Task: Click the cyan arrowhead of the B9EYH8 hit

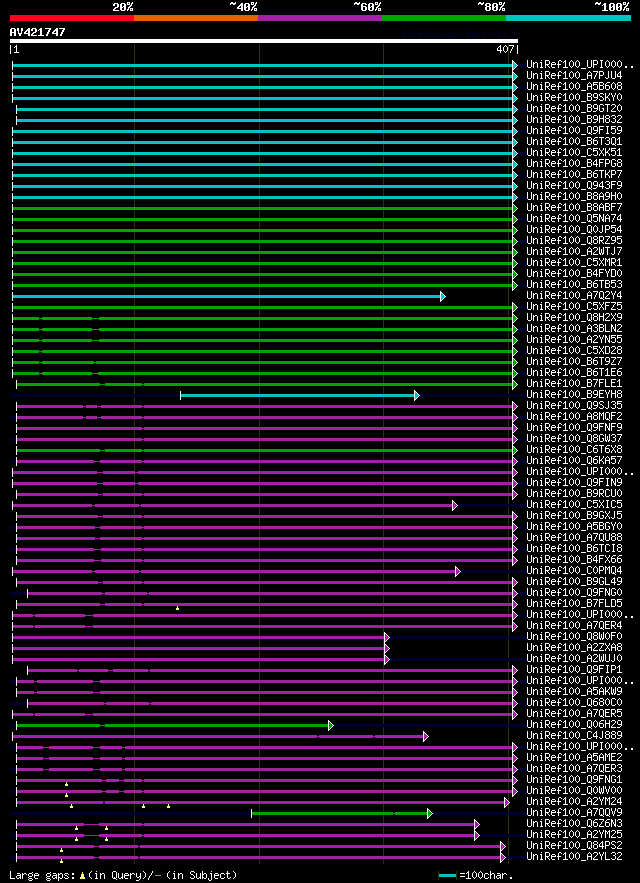Action: [x=417, y=395]
